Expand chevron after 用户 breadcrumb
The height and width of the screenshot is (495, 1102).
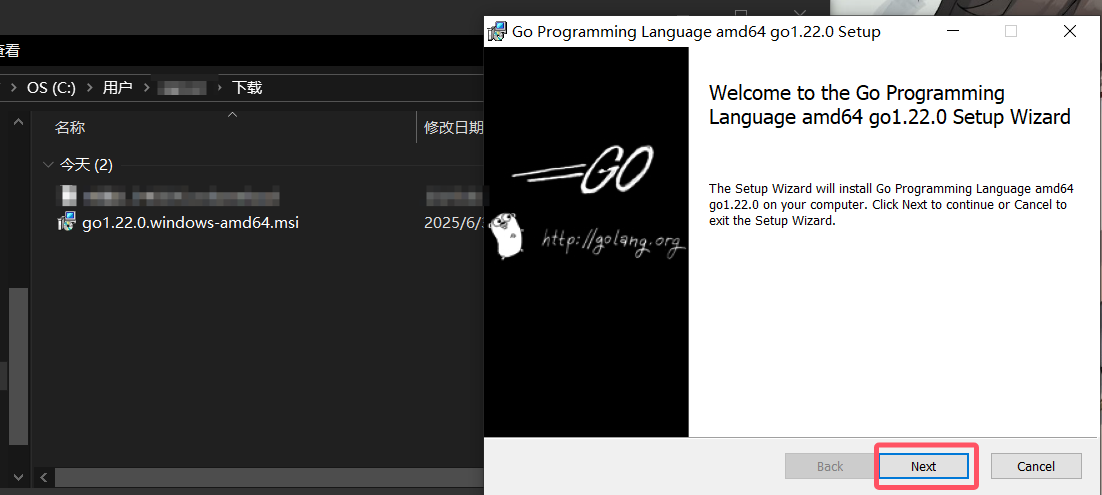[x=146, y=88]
